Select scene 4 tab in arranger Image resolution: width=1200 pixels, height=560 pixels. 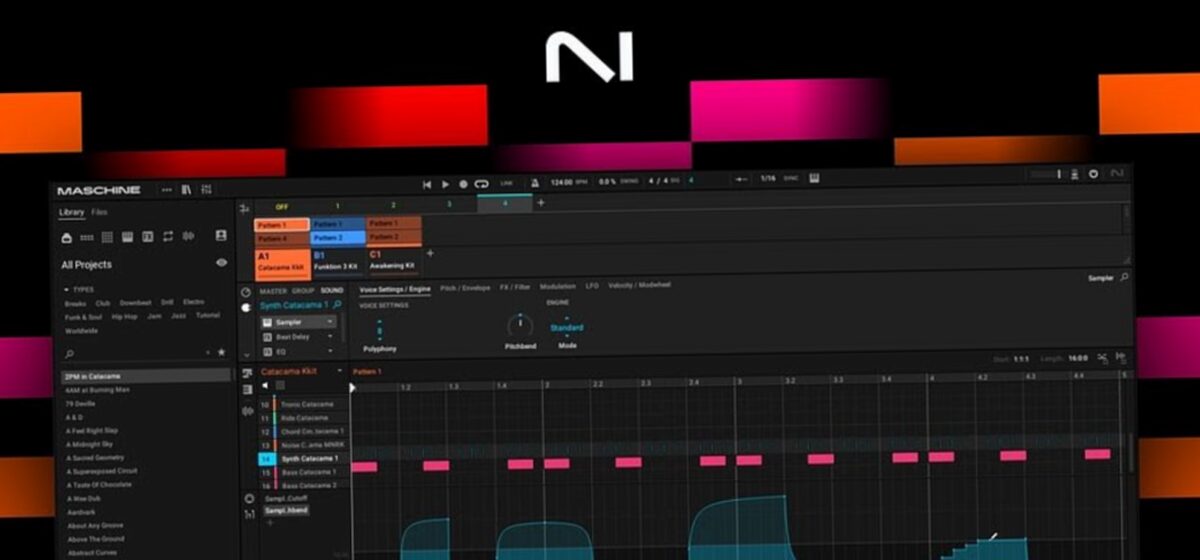tap(504, 203)
